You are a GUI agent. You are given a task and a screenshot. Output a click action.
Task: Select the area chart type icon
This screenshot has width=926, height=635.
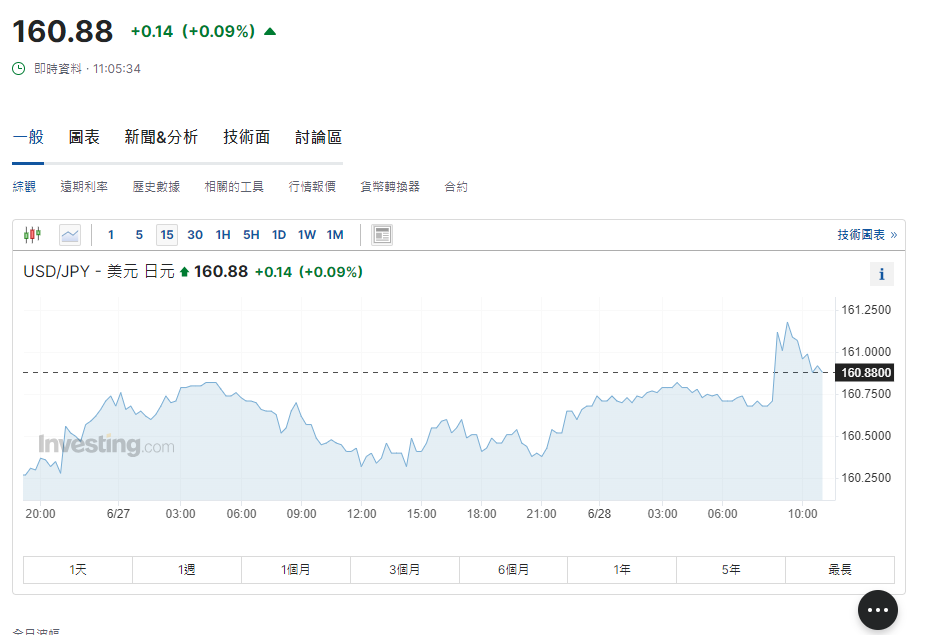[70, 235]
